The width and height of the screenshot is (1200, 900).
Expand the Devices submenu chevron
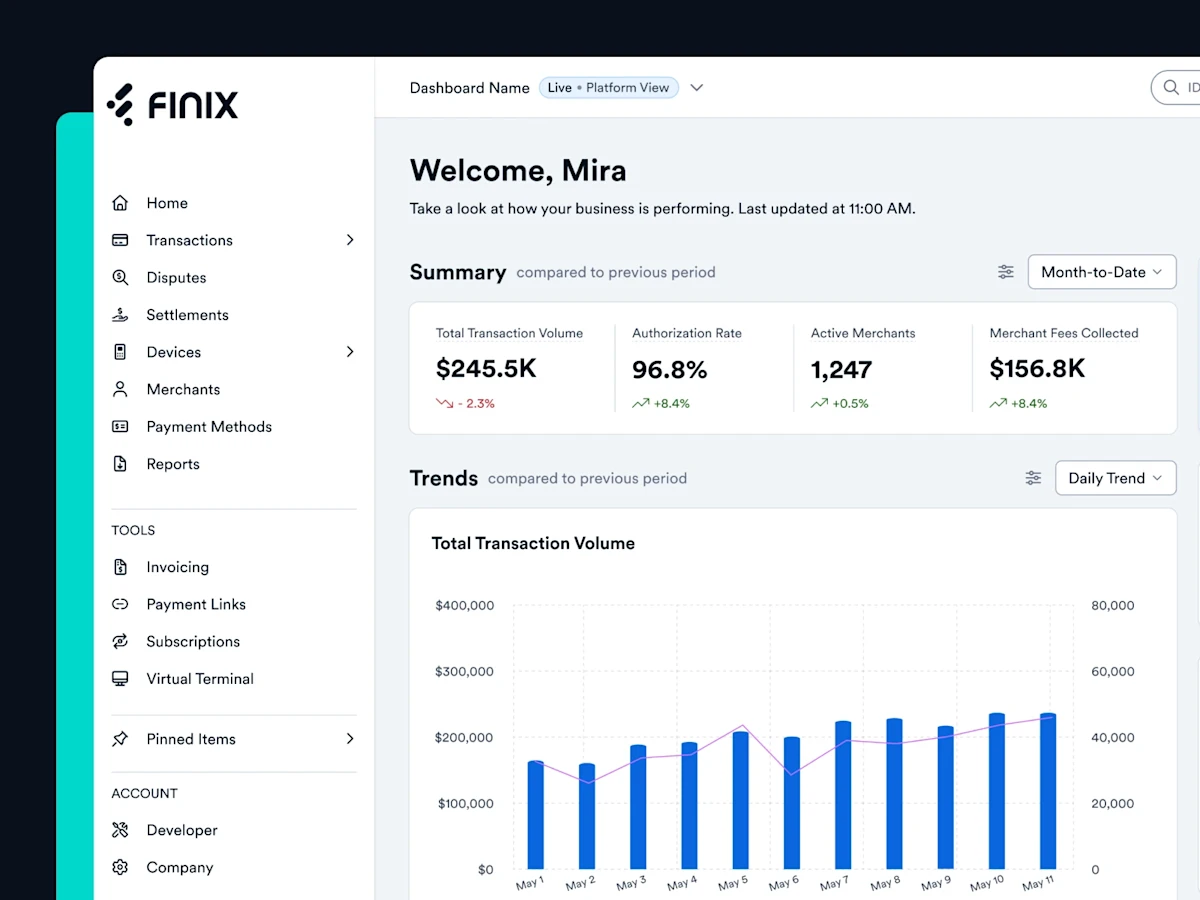point(350,352)
